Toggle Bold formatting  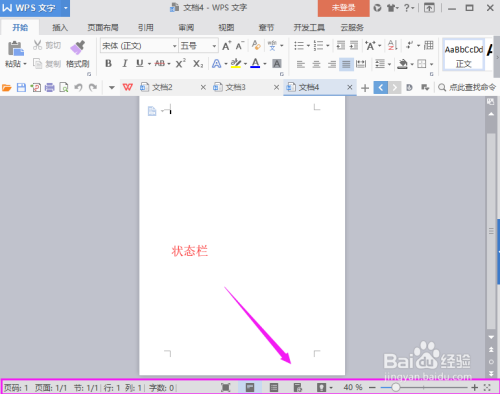108,63
